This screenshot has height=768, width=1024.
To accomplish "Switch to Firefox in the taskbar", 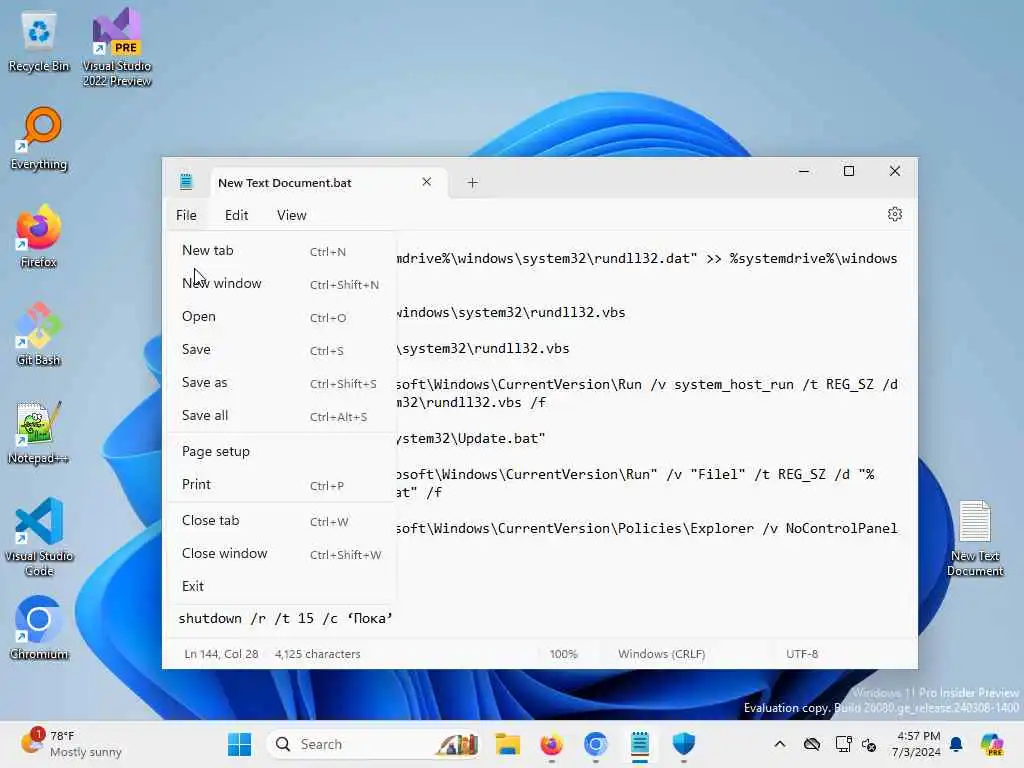I will [552, 744].
